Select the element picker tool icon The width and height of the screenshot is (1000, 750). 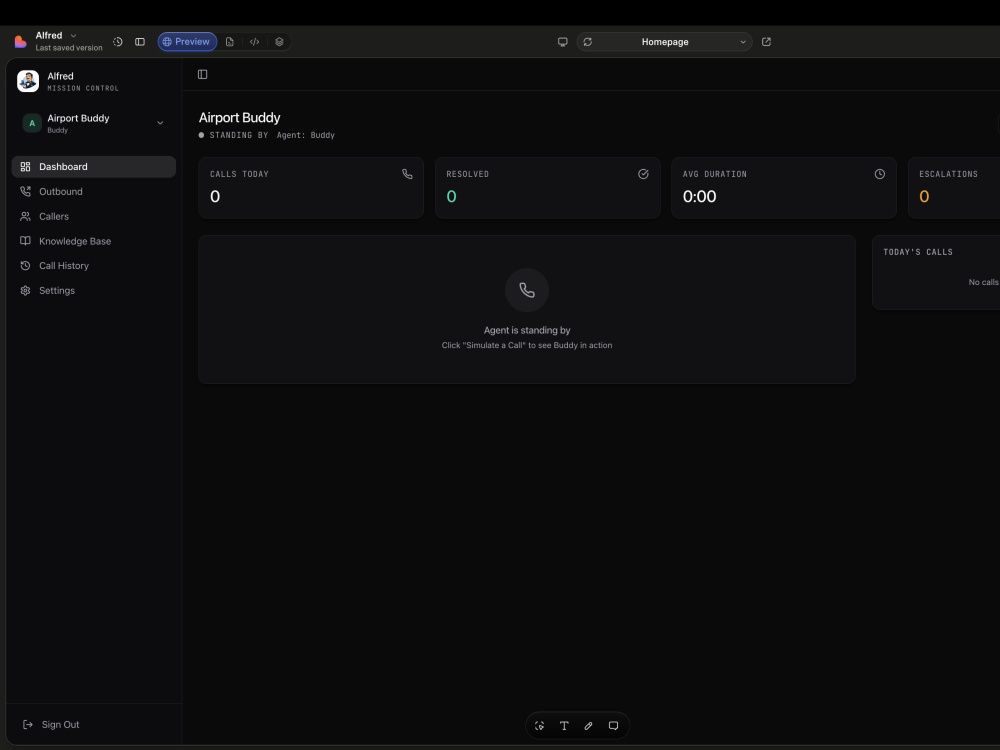[540, 726]
